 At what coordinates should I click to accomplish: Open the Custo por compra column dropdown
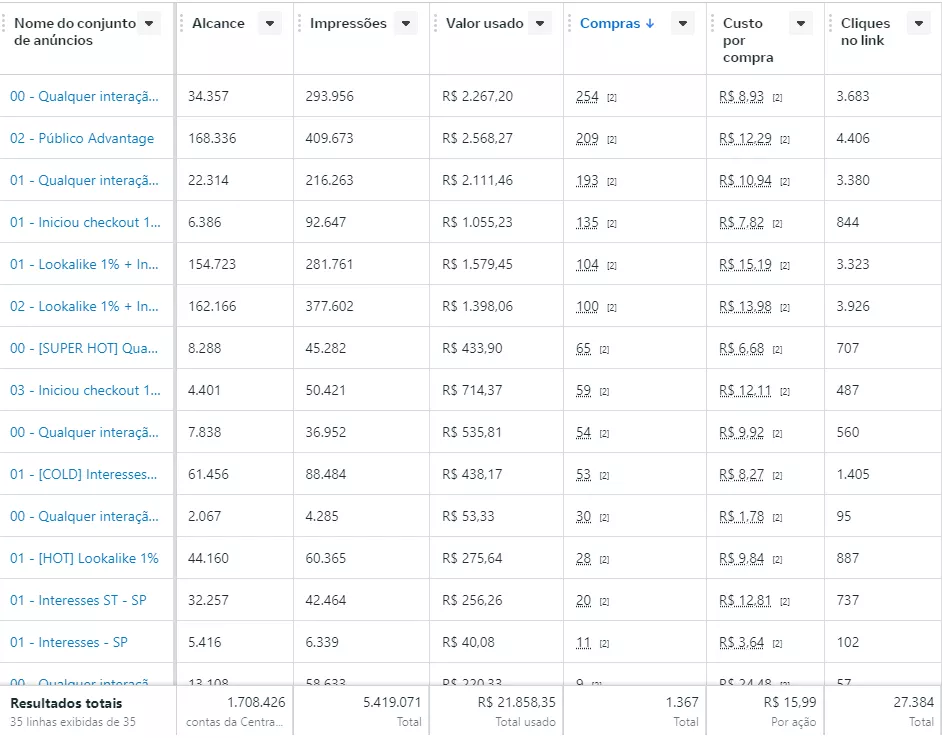click(800, 24)
